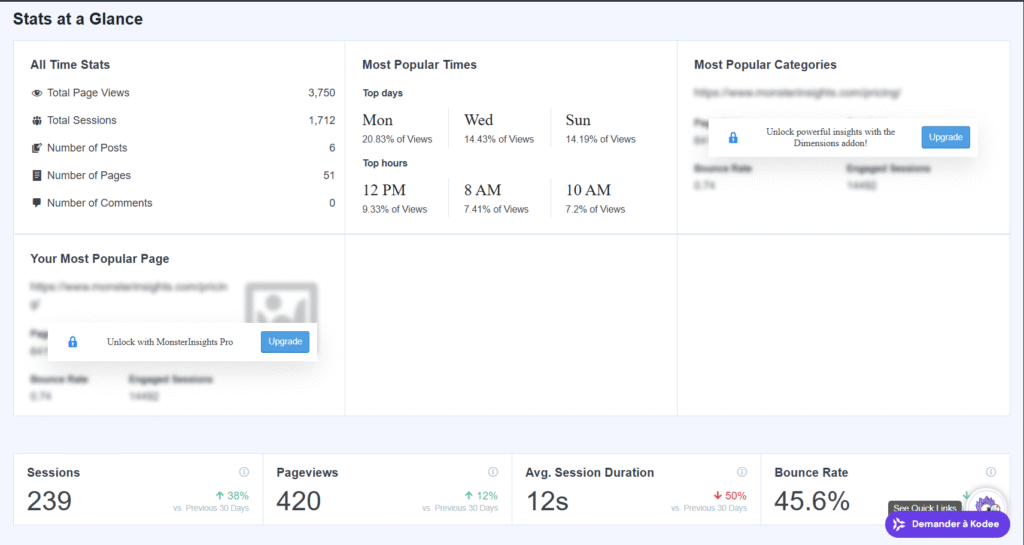
Task: Click the Sessions value 239
Action: coord(50,501)
